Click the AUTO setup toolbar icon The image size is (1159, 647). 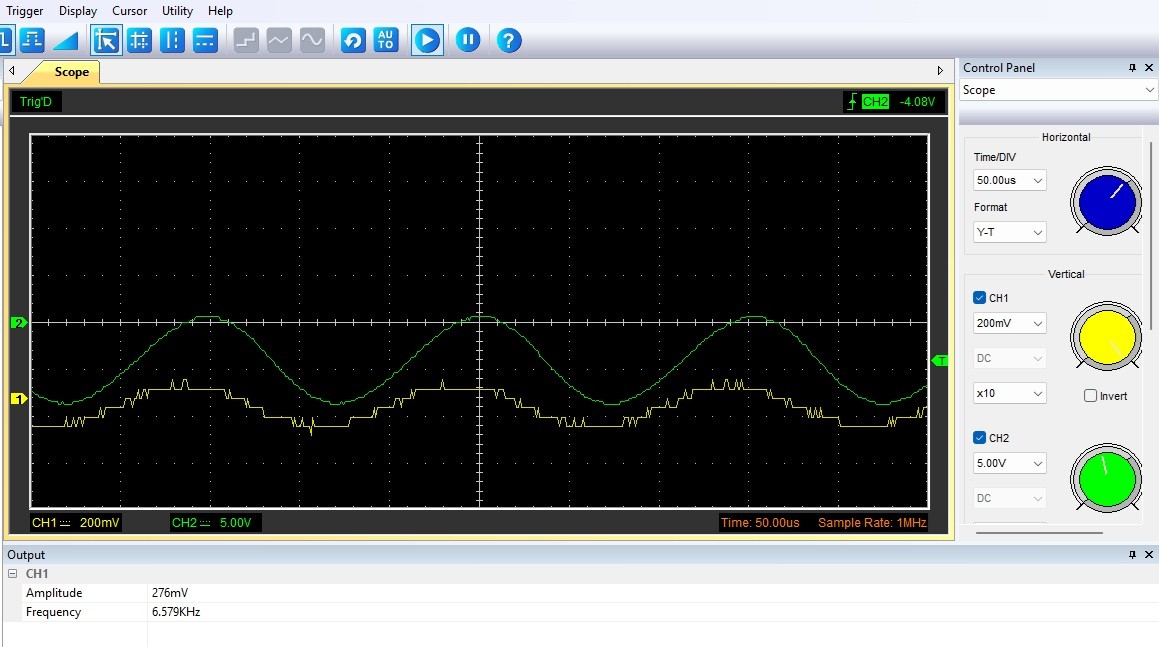pyautogui.click(x=385, y=40)
